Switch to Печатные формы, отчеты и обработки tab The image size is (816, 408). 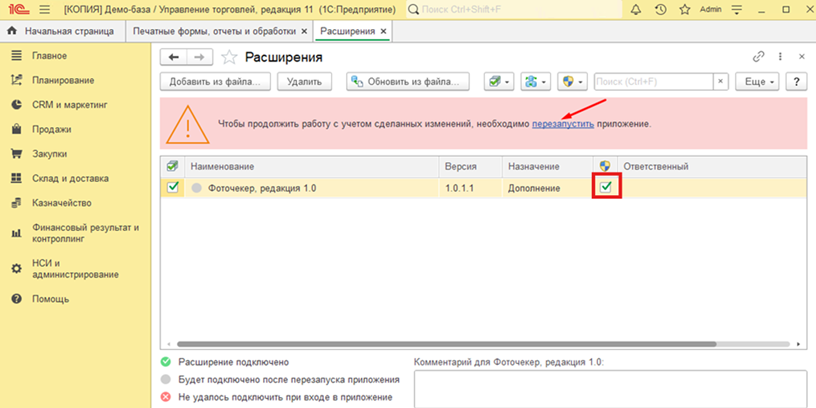(215, 31)
